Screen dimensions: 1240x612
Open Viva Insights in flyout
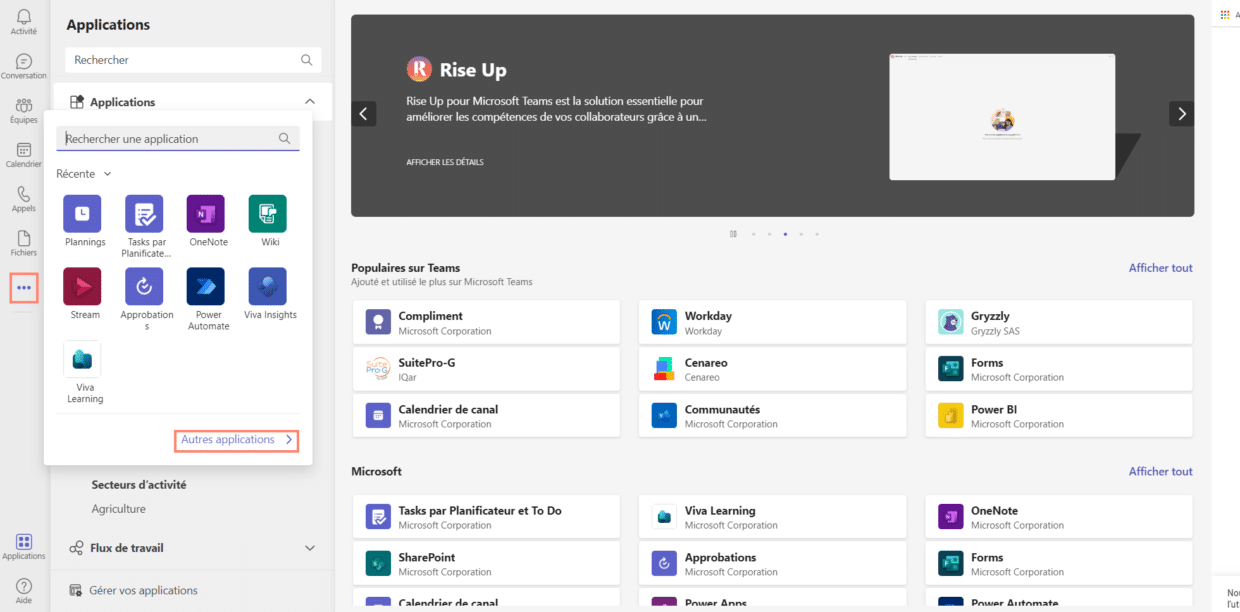[270, 294]
